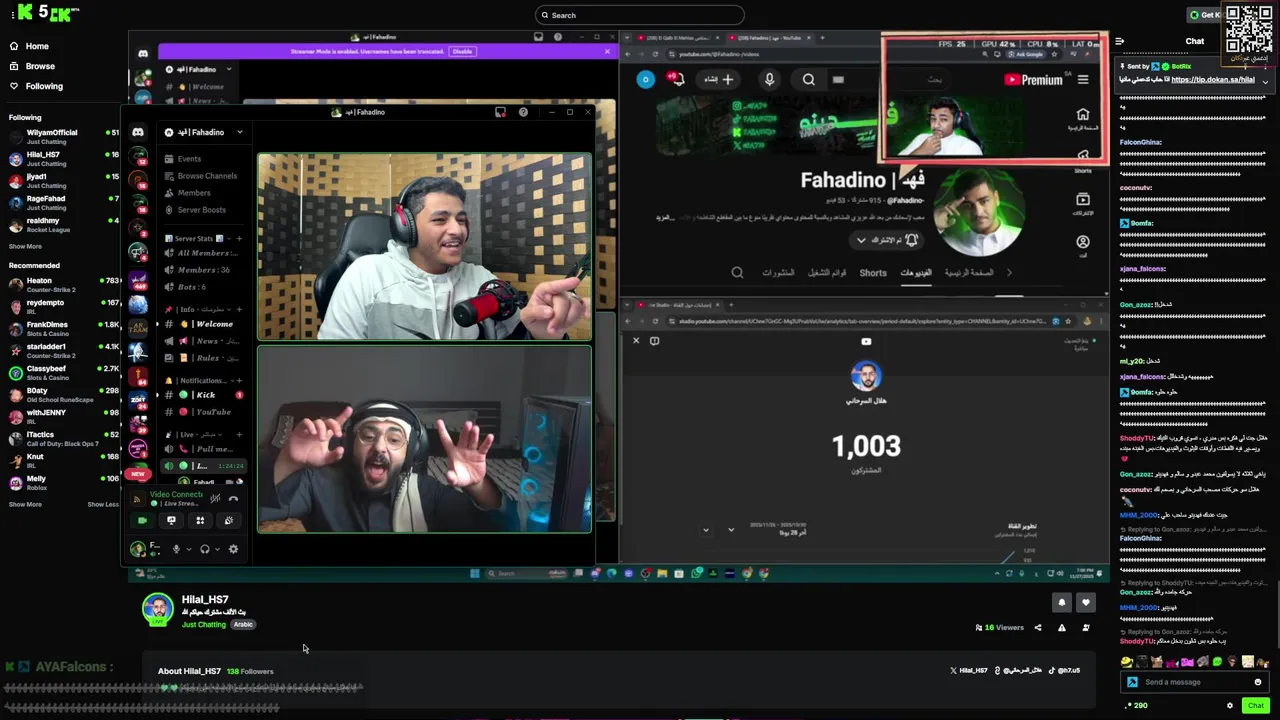The height and width of the screenshot is (720, 1280).
Task: Click the Disable streamer mode button in Discord
Action: pyautogui.click(x=462, y=51)
